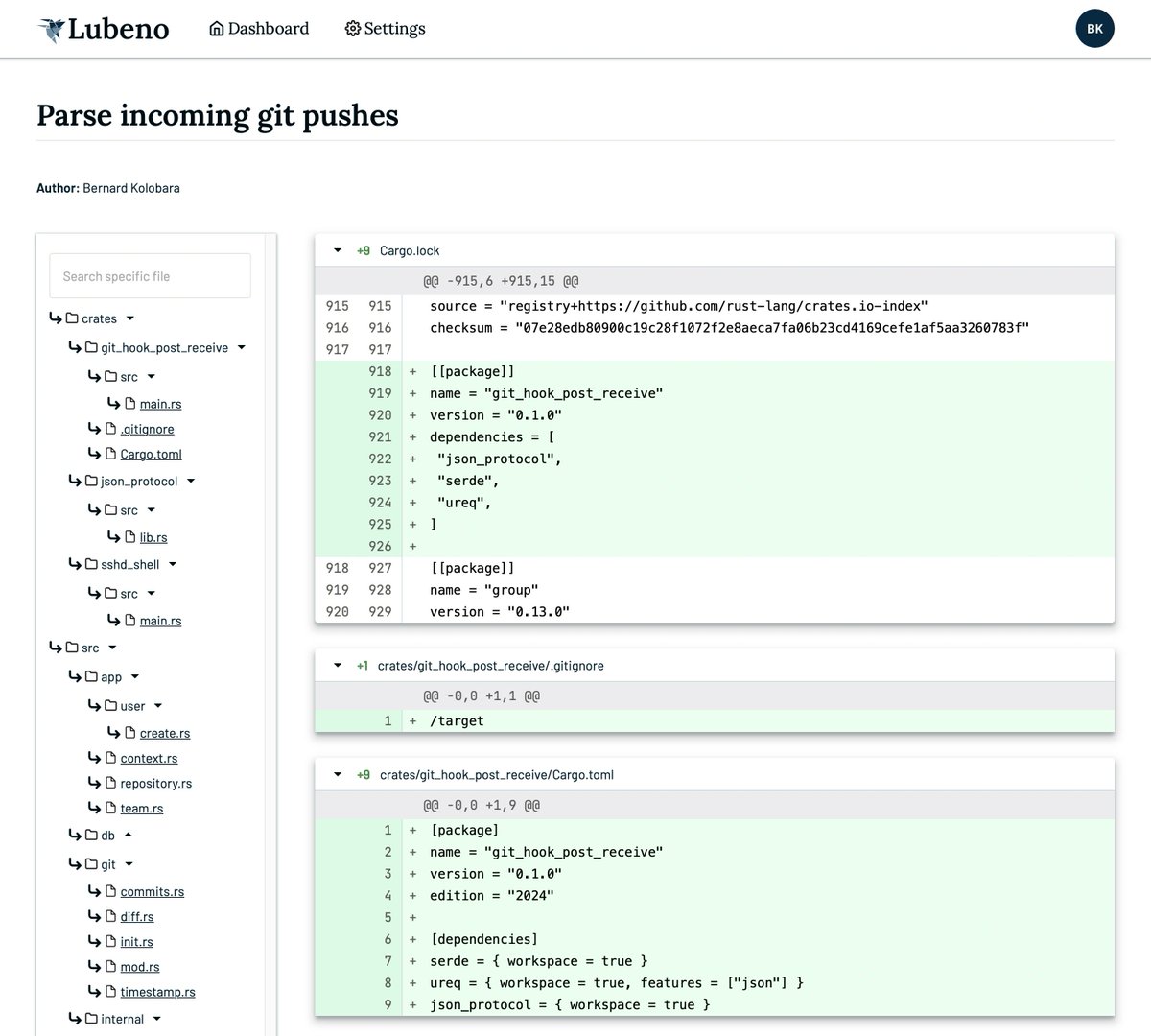Collapse the crates/git_hook_post_receive/Cargo.toml diff
The height and width of the screenshot is (1036, 1151).
[x=338, y=774]
